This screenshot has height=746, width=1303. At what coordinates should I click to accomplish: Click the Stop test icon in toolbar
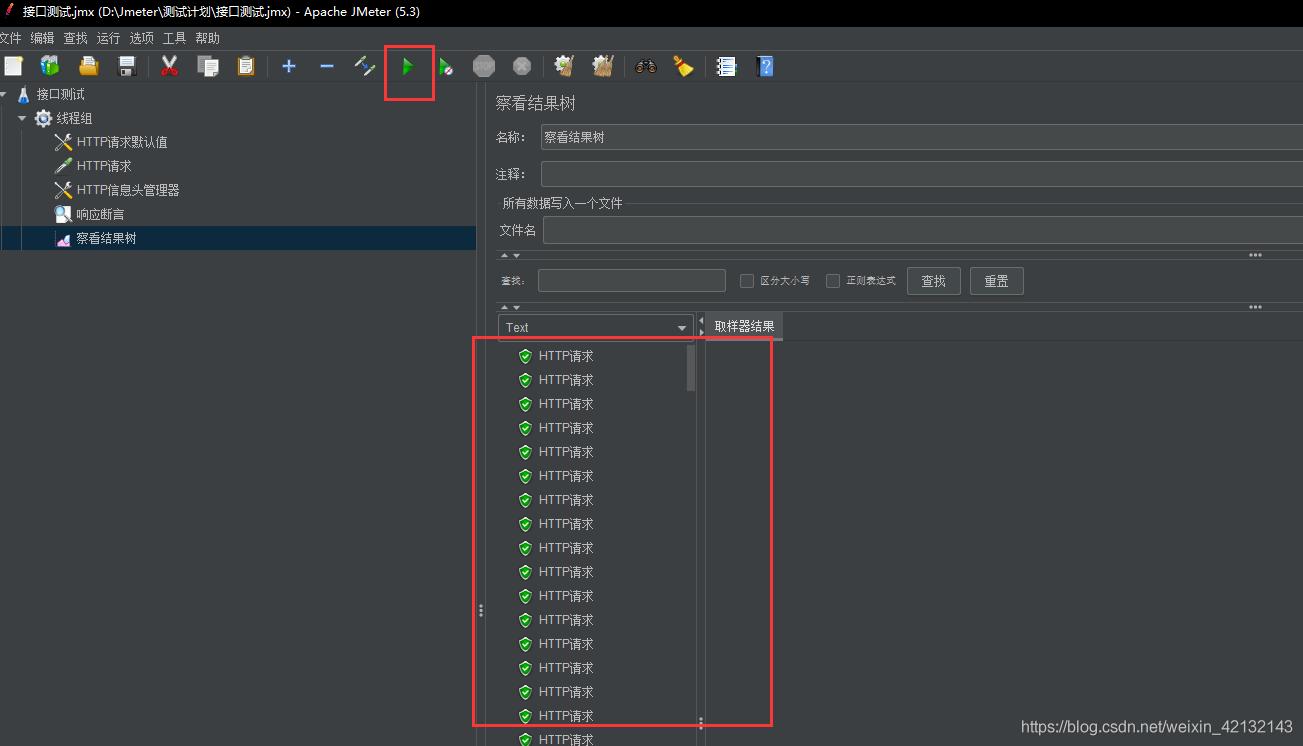coord(484,67)
